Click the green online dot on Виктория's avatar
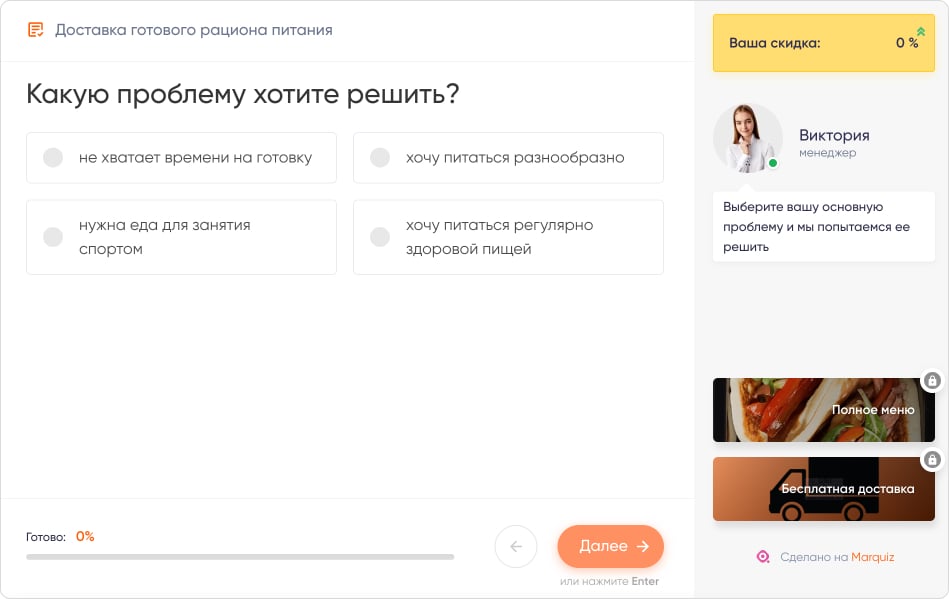Viewport: 949px width, 599px height. tap(774, 162)
